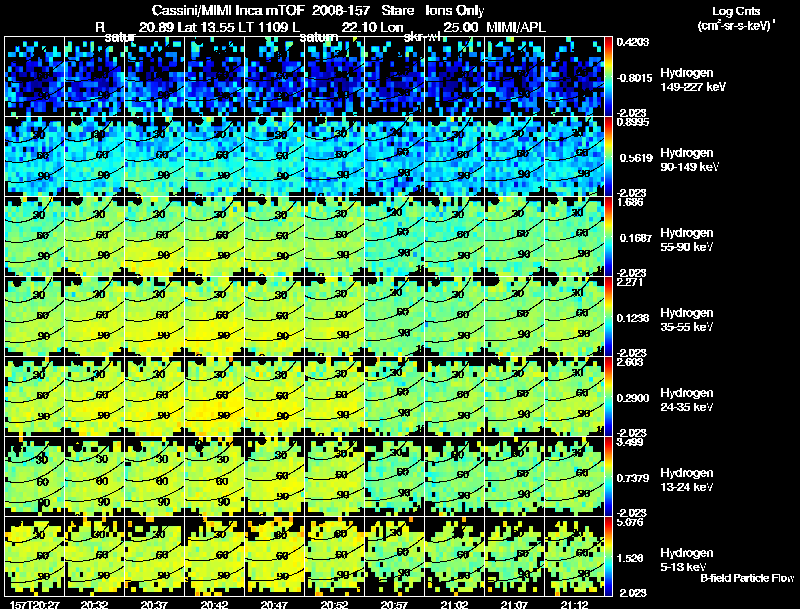This screenshot has height=609, width=800.
Task: Select the Hydrogen 149-227 keV label
Action: pyautogui.click(x=692, y=80)
